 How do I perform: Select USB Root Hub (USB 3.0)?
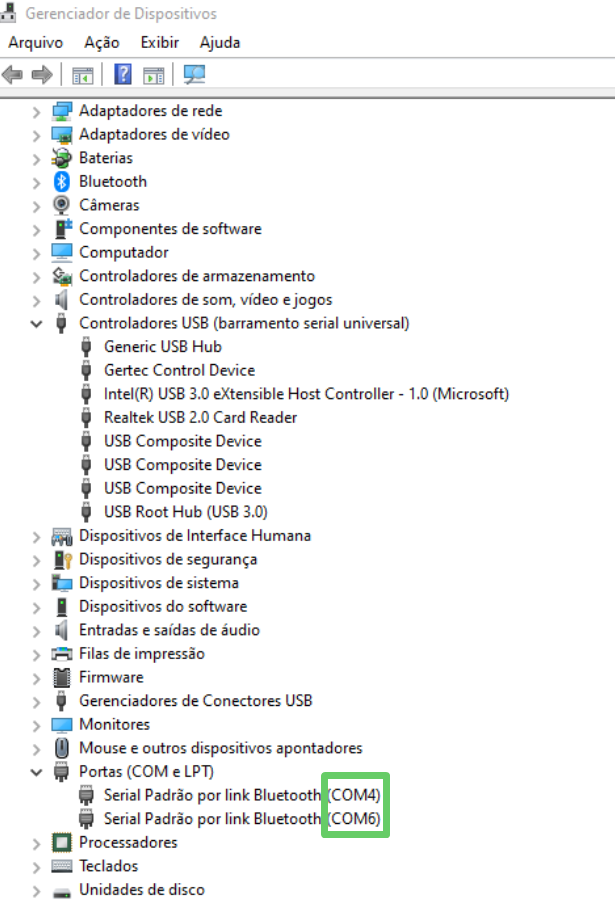coord(186,512)
